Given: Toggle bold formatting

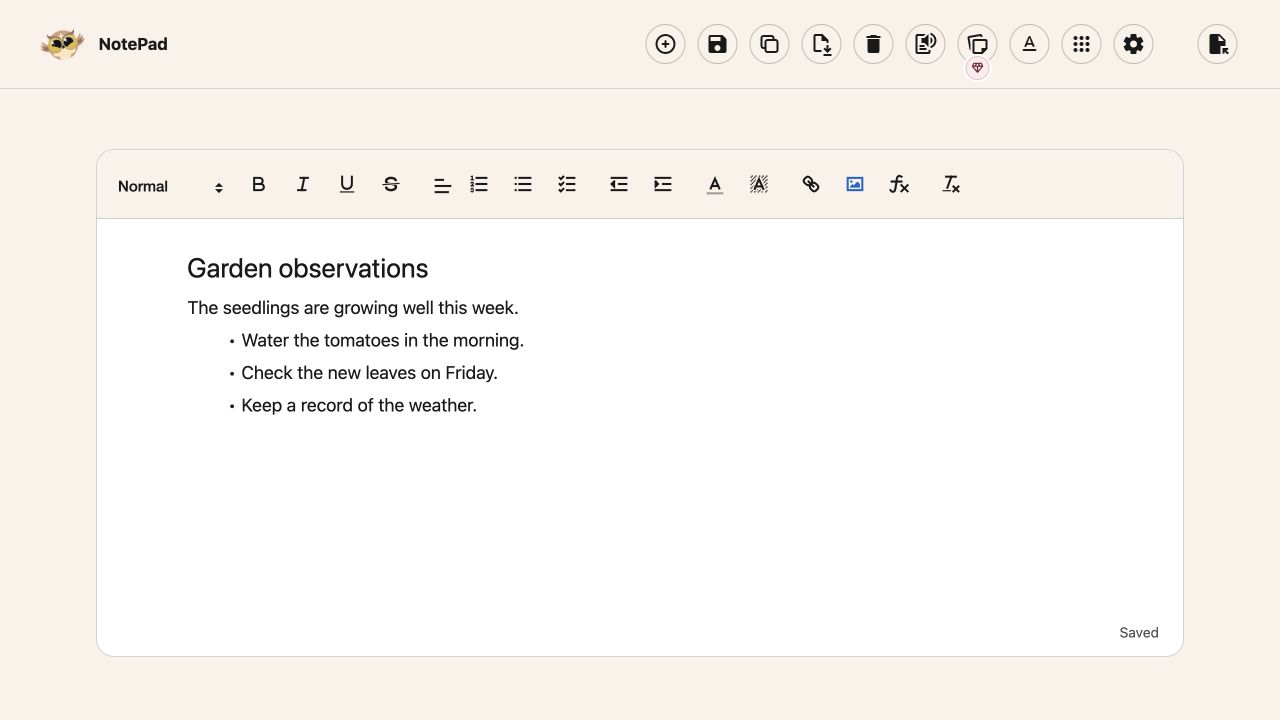Looking at the screenshot, I should (258, 184).
